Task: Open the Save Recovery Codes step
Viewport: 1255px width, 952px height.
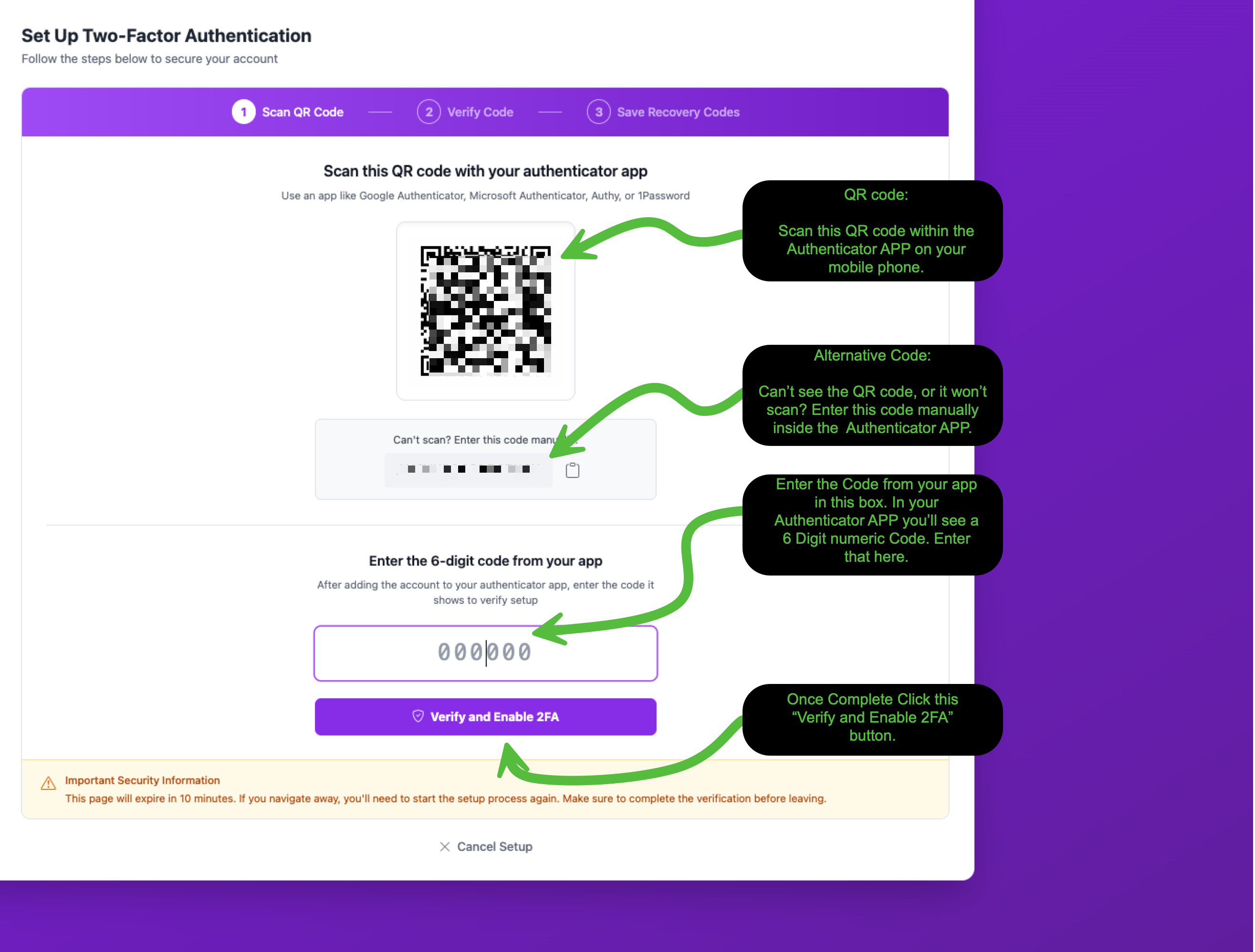Action: (678, 112)
